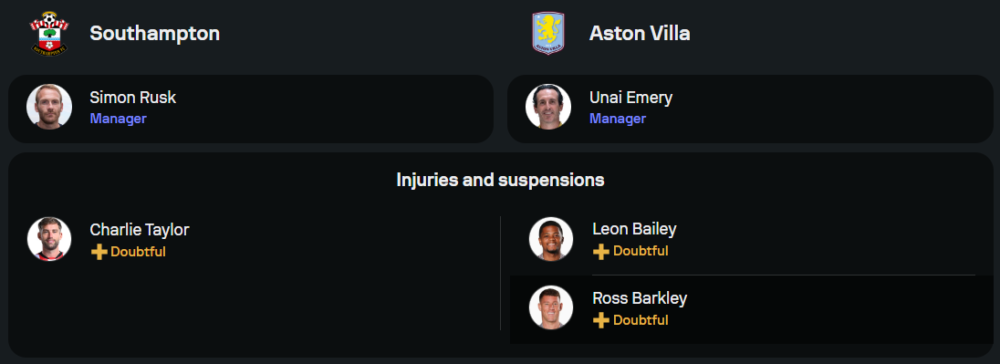Click Charlie Taylor's player avatar
The image size is (1000, 364).
tap(49, 239)
